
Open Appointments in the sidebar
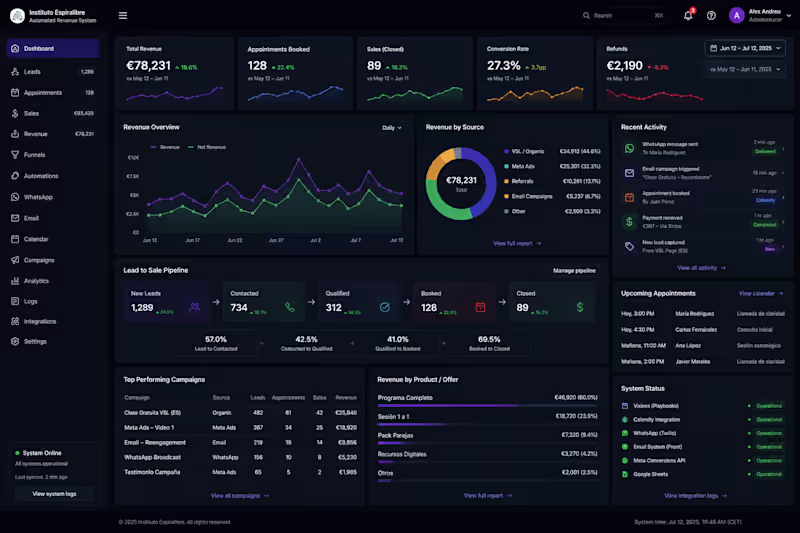pyautogui.click(x=53, y=93)
